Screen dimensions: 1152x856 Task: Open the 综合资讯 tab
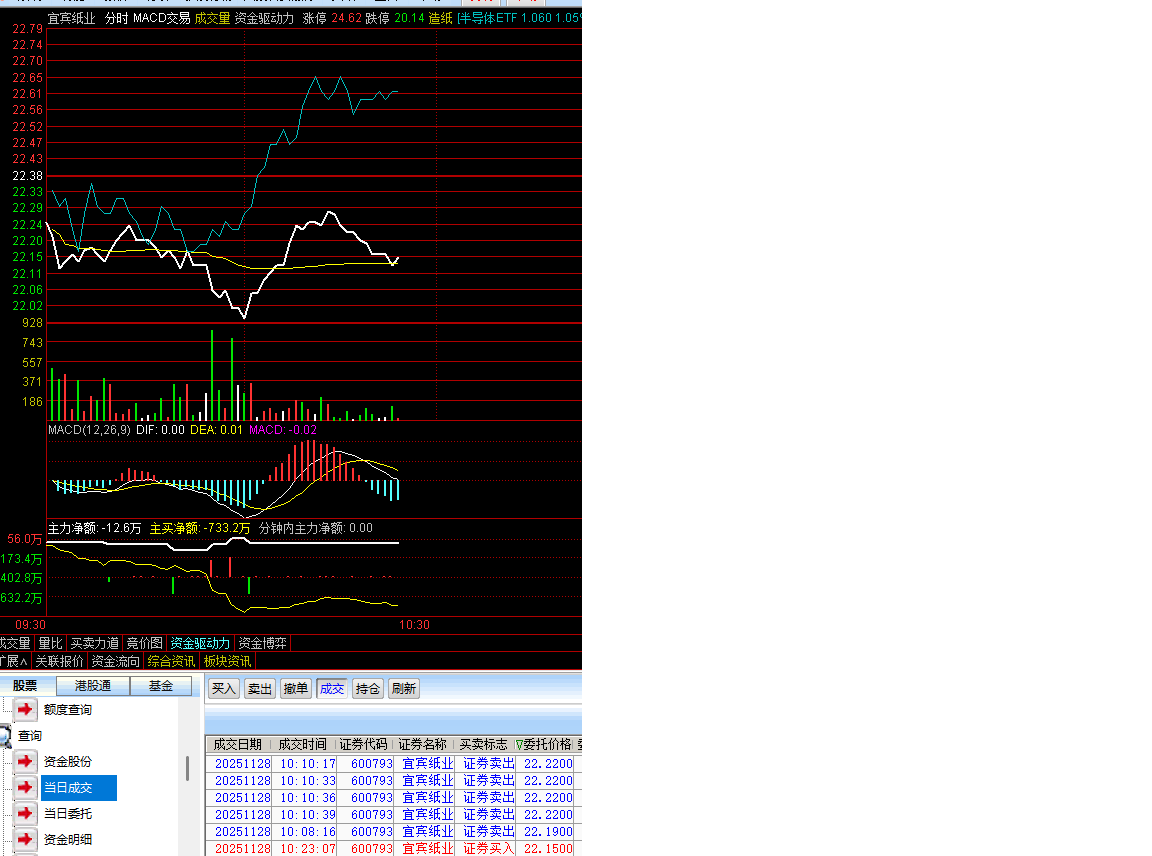[x=171, y=661]
